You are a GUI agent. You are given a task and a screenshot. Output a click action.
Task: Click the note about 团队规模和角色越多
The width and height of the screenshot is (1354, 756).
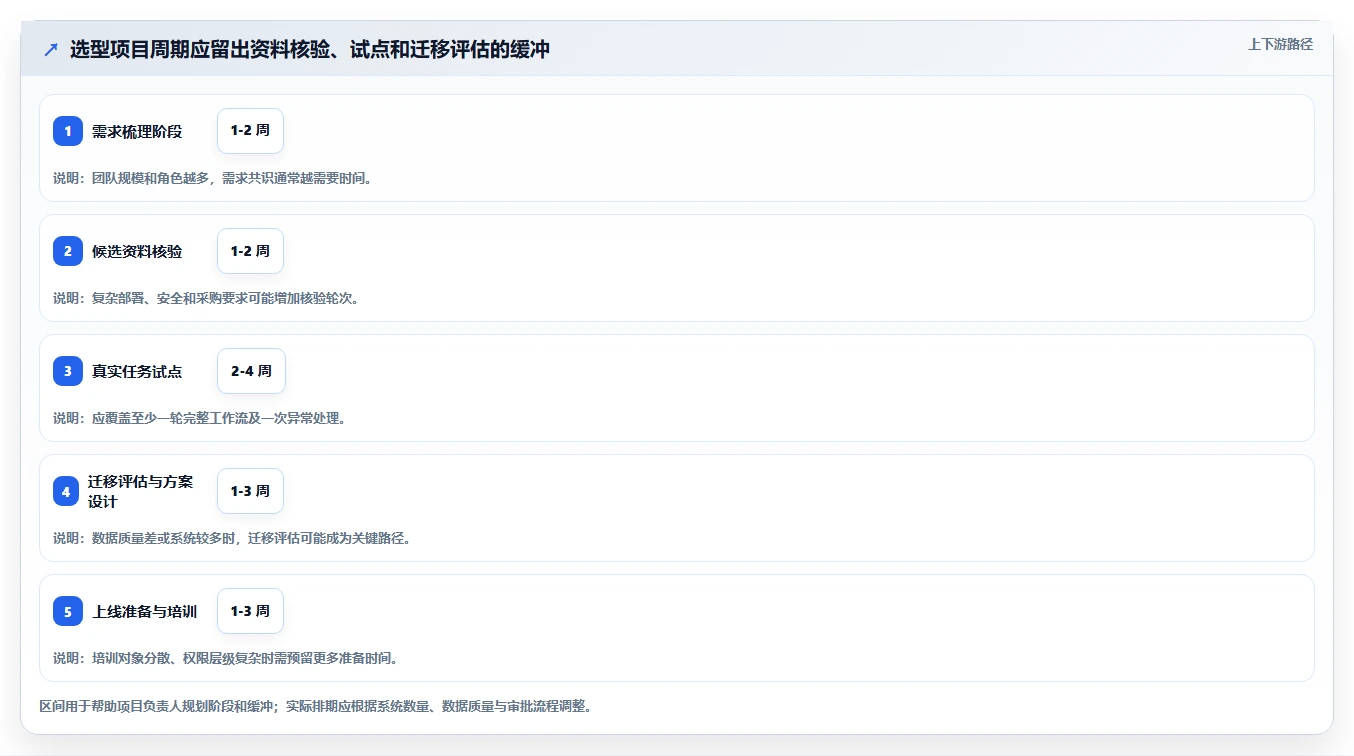coord(212,178)
